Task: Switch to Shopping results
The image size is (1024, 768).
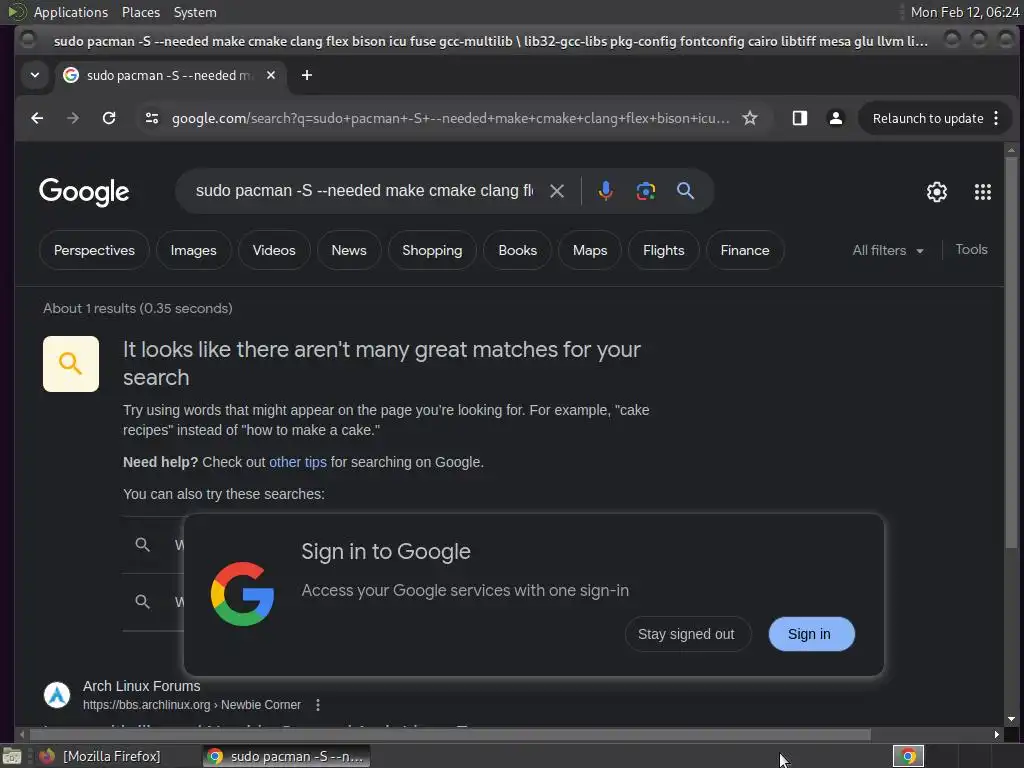Action: pyautogui.click(x=432, y=250)
